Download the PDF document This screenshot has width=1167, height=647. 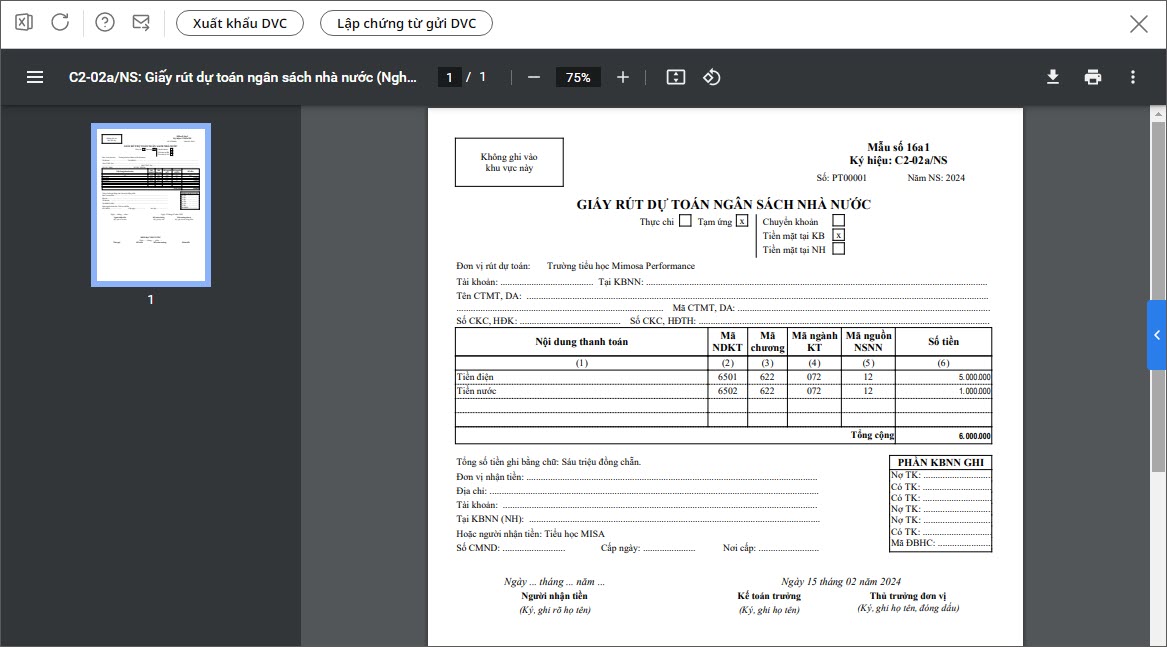(1053, 77)
